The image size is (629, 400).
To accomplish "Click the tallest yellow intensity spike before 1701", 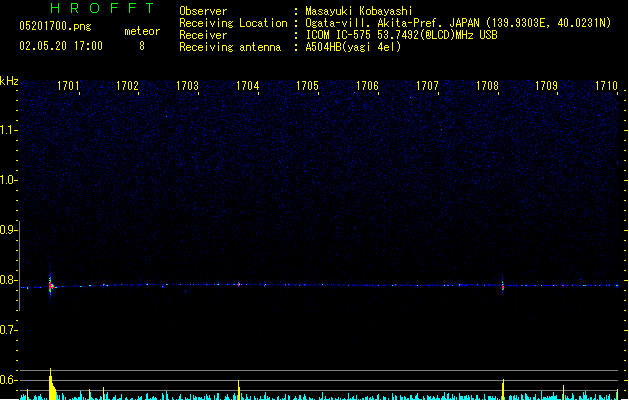I will point(52,384).
